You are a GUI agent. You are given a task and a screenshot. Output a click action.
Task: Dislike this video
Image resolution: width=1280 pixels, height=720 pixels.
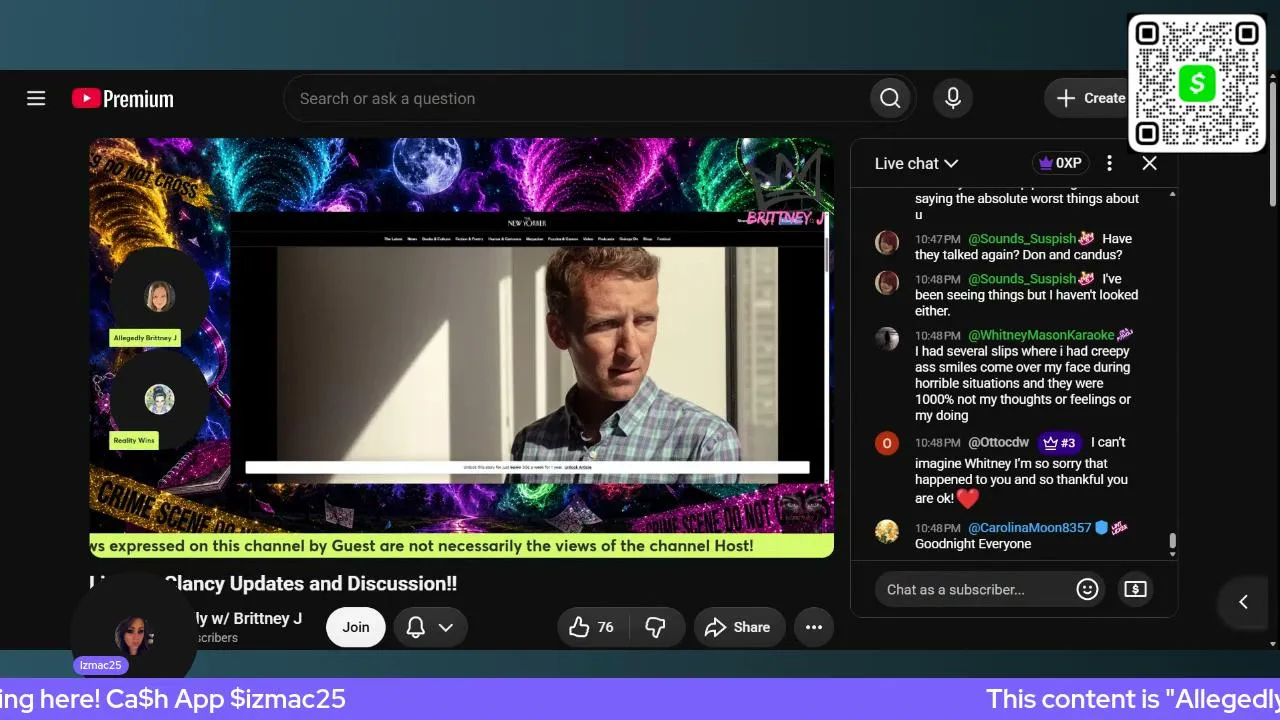(x=656, y=627)
